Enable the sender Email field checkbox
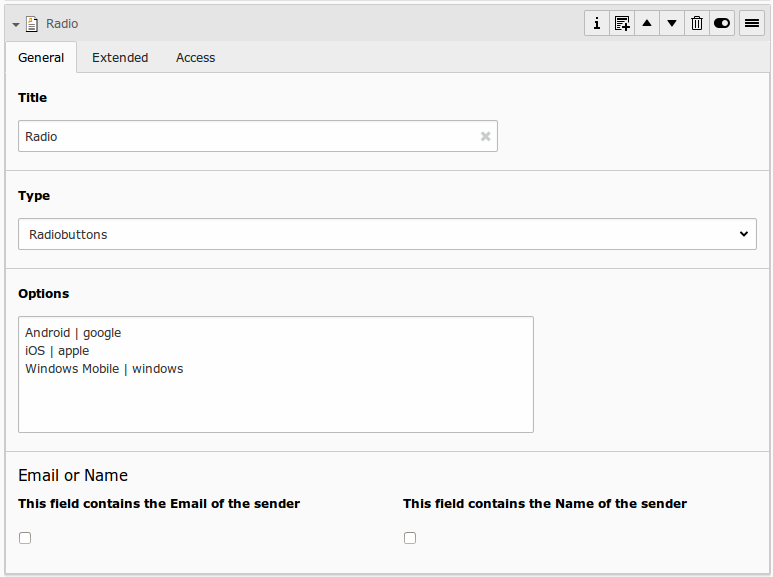The width and height of the screenshot is (773, 577). (x=25, y=538)
